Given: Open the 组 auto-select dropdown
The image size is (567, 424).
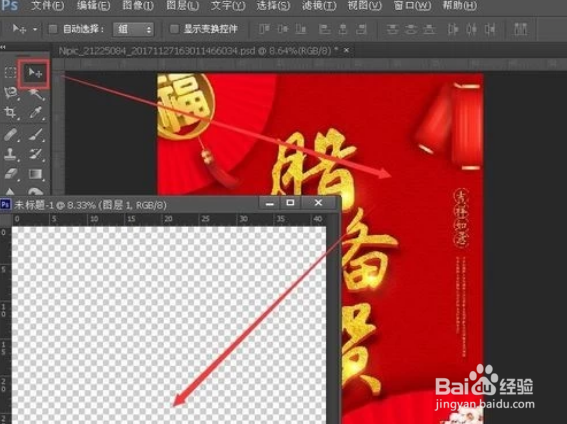Looking at the screenshot, I should [x=133, y=29].
